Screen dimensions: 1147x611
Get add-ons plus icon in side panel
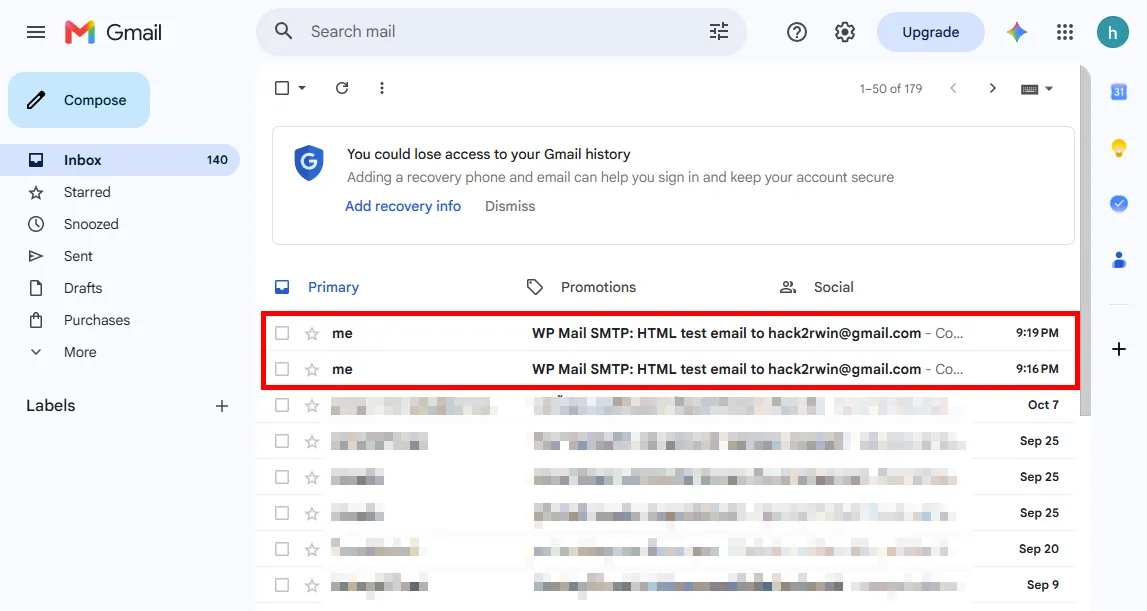(1118, 349)
